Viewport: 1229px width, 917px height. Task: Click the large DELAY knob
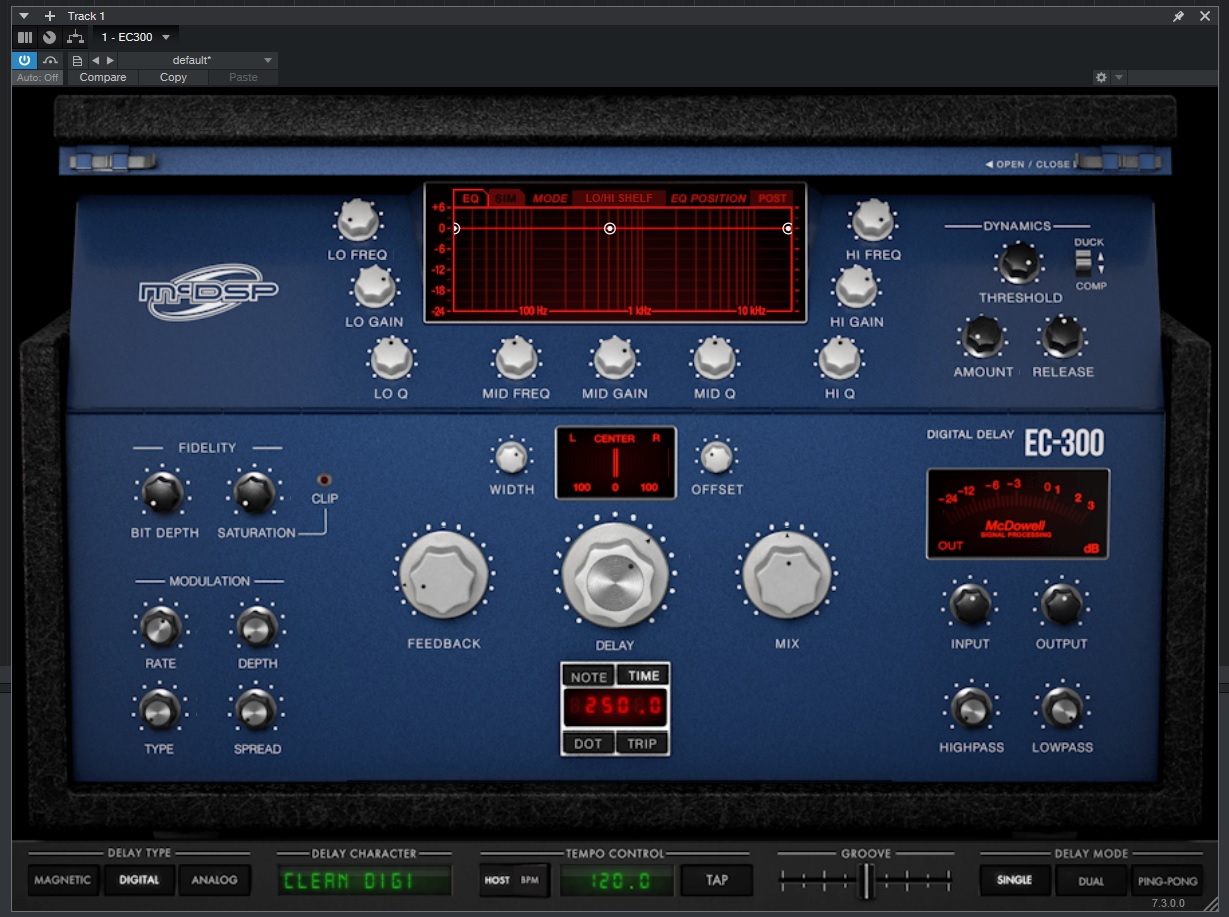614,575
